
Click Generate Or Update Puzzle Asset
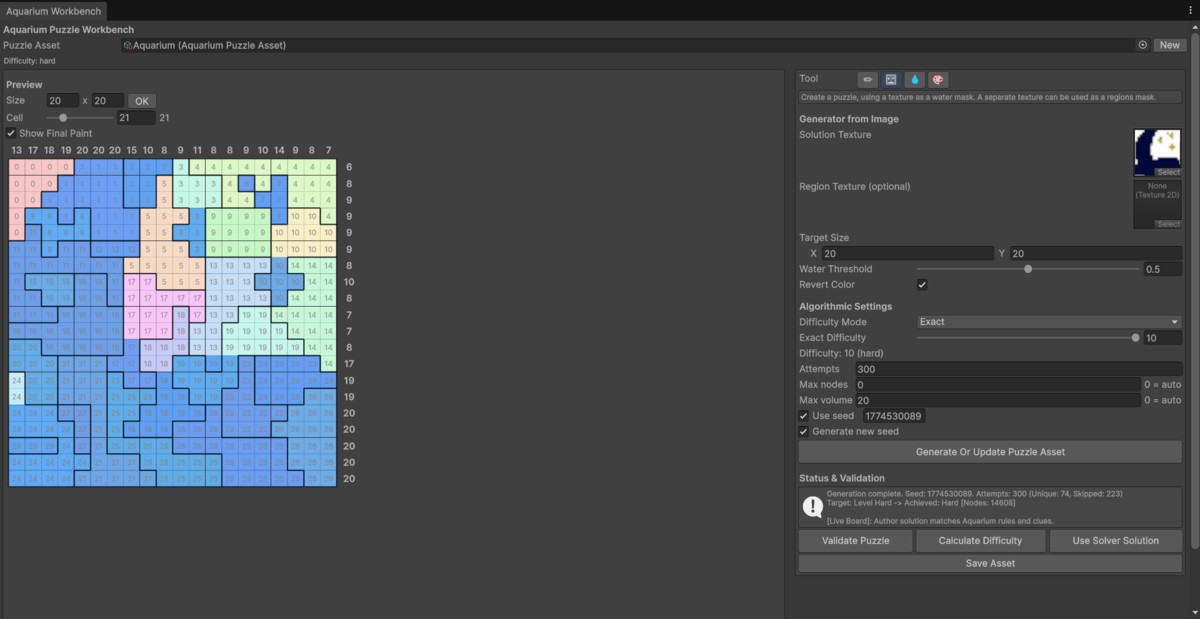990,452
